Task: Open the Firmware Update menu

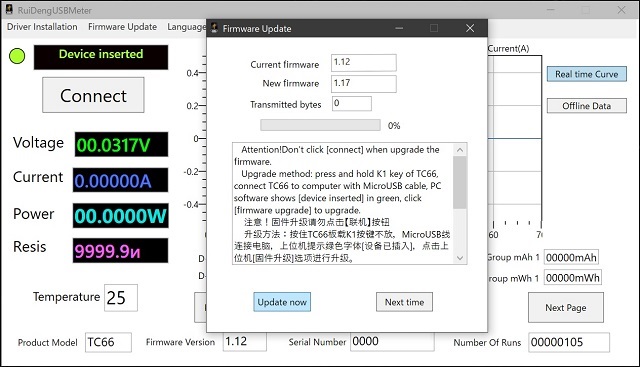Action: [122, 27]
